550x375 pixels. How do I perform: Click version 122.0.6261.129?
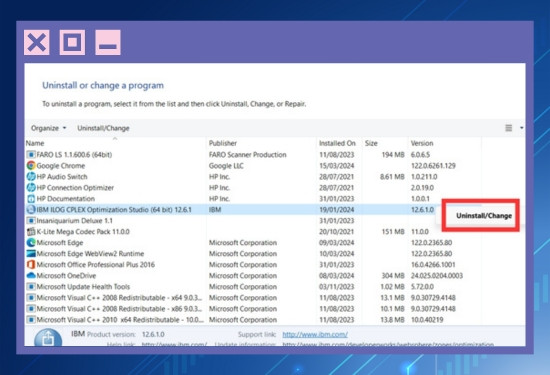pos(433,166)
